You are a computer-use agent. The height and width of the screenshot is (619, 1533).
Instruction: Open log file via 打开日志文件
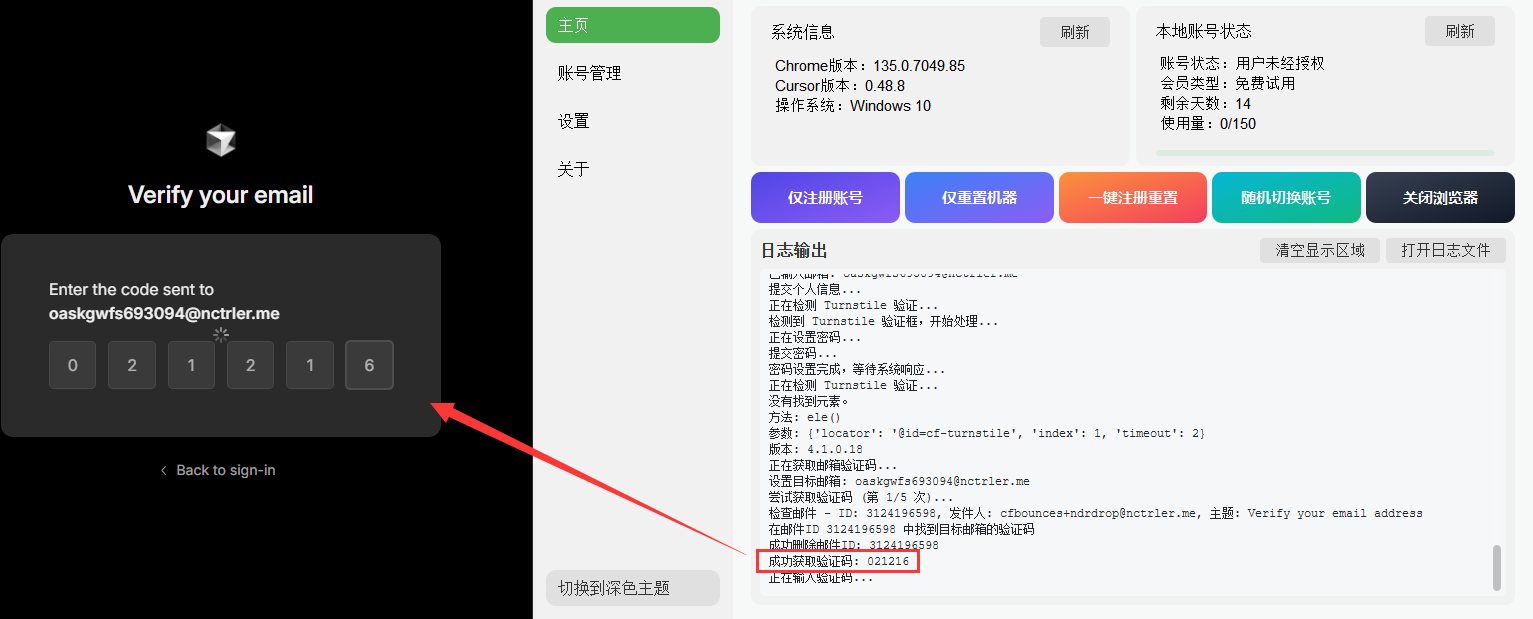point(1446,250)
